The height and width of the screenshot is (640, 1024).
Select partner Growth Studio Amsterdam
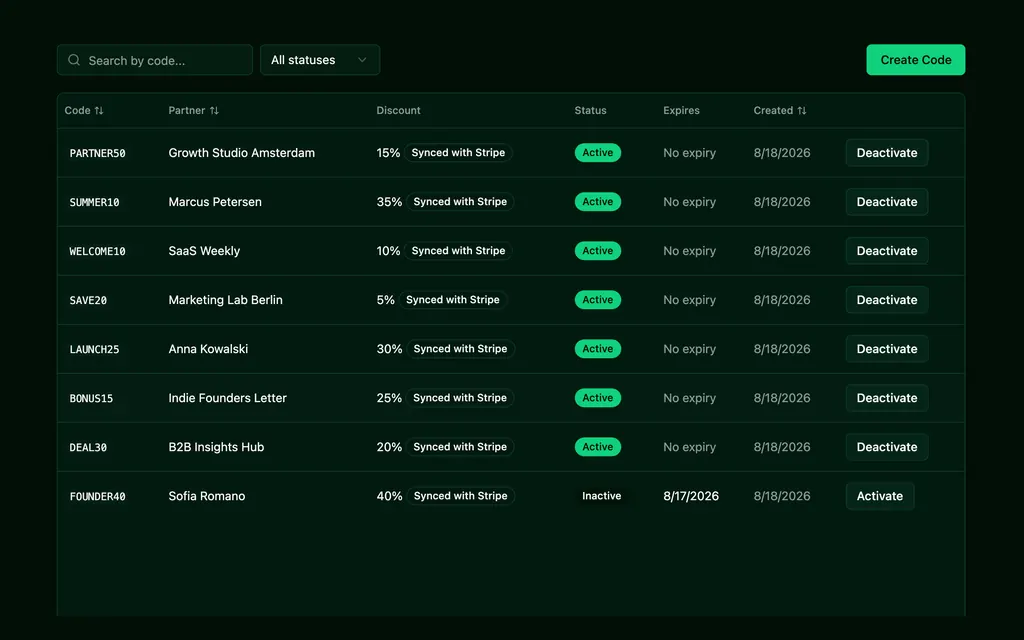(242, 153)
